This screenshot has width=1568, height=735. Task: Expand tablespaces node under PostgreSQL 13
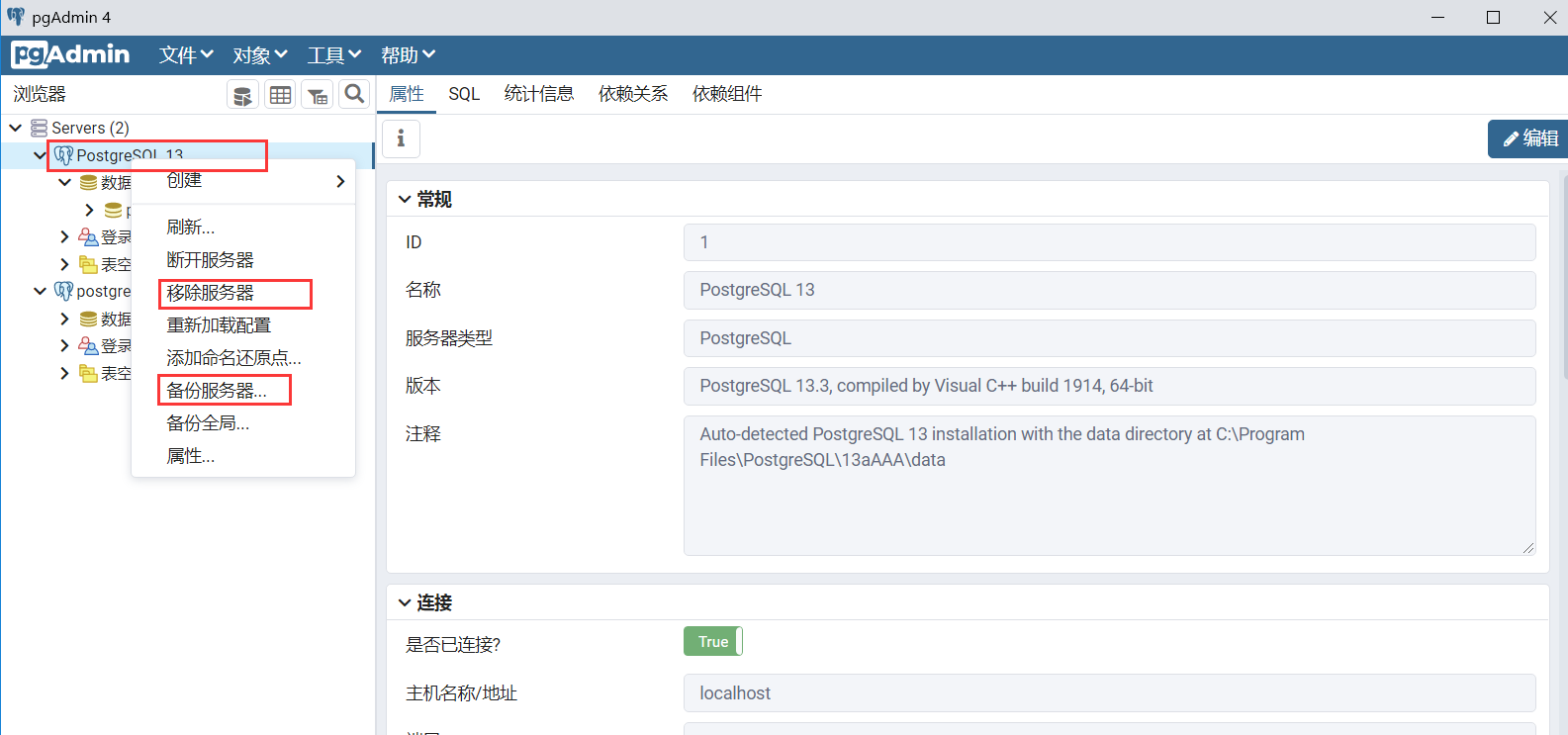pos(65,264)
